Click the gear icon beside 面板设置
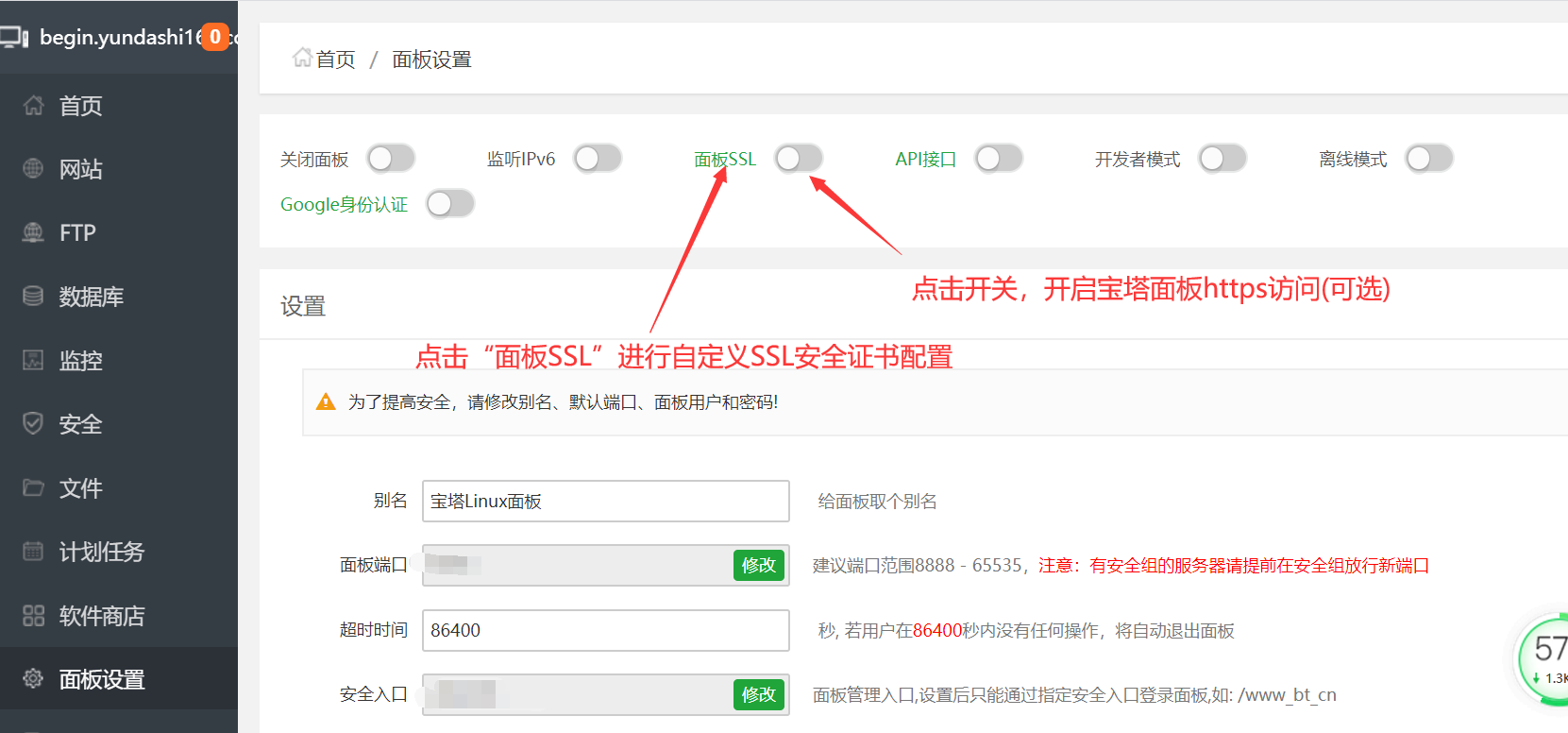 (x=33, y=678)
